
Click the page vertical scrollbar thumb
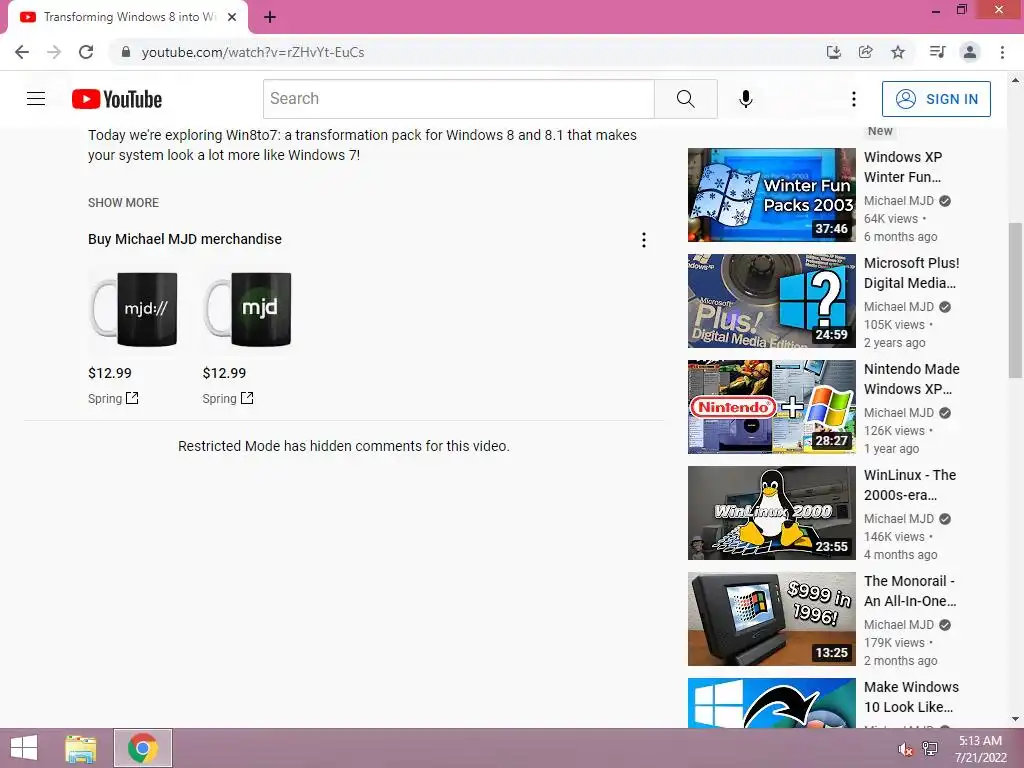(x=1015, y=300)
